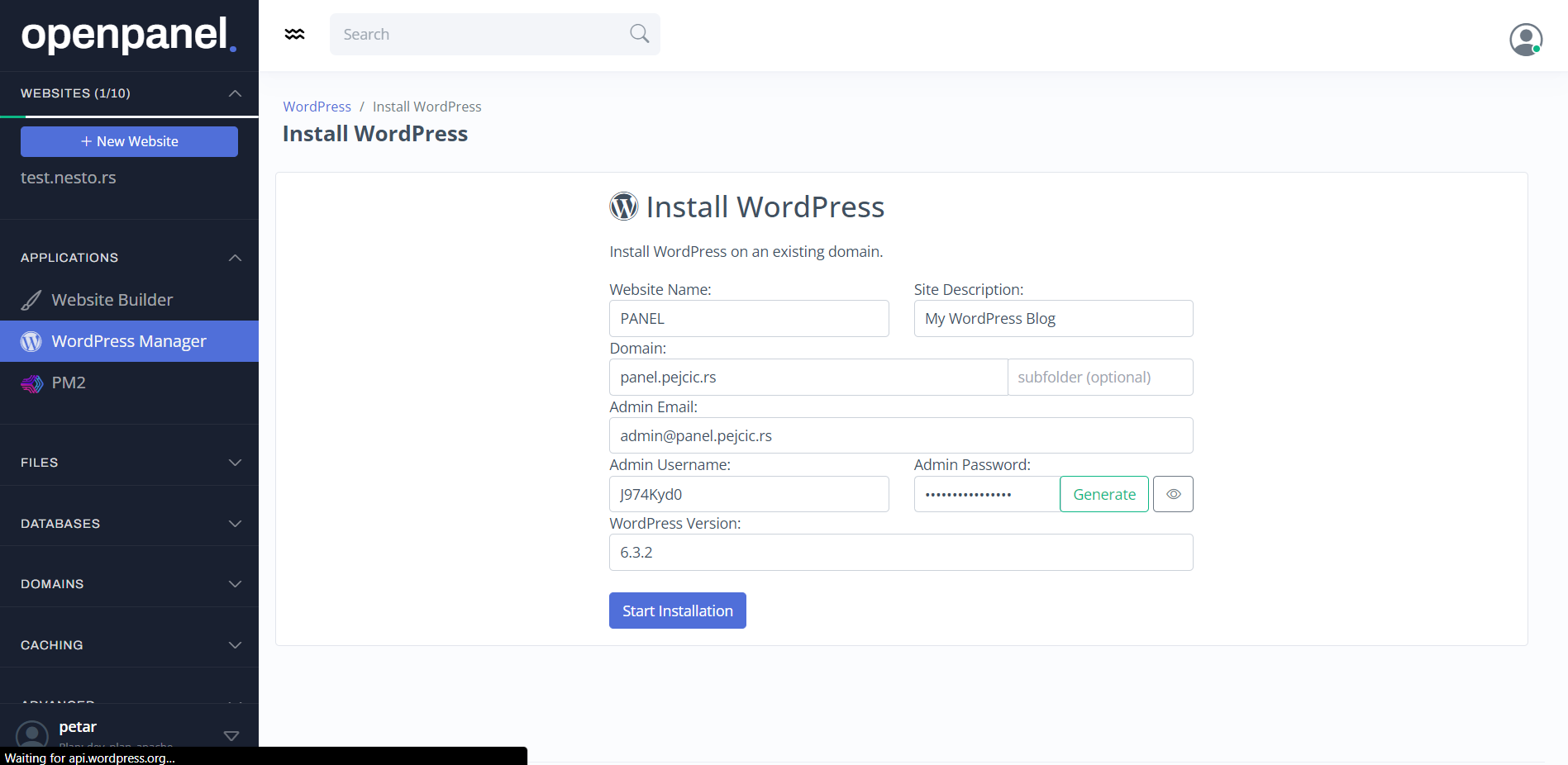Expand the Caching section
Image resolution: width=1568 pixels, height=765 pixels.
[x=235, y=645]
